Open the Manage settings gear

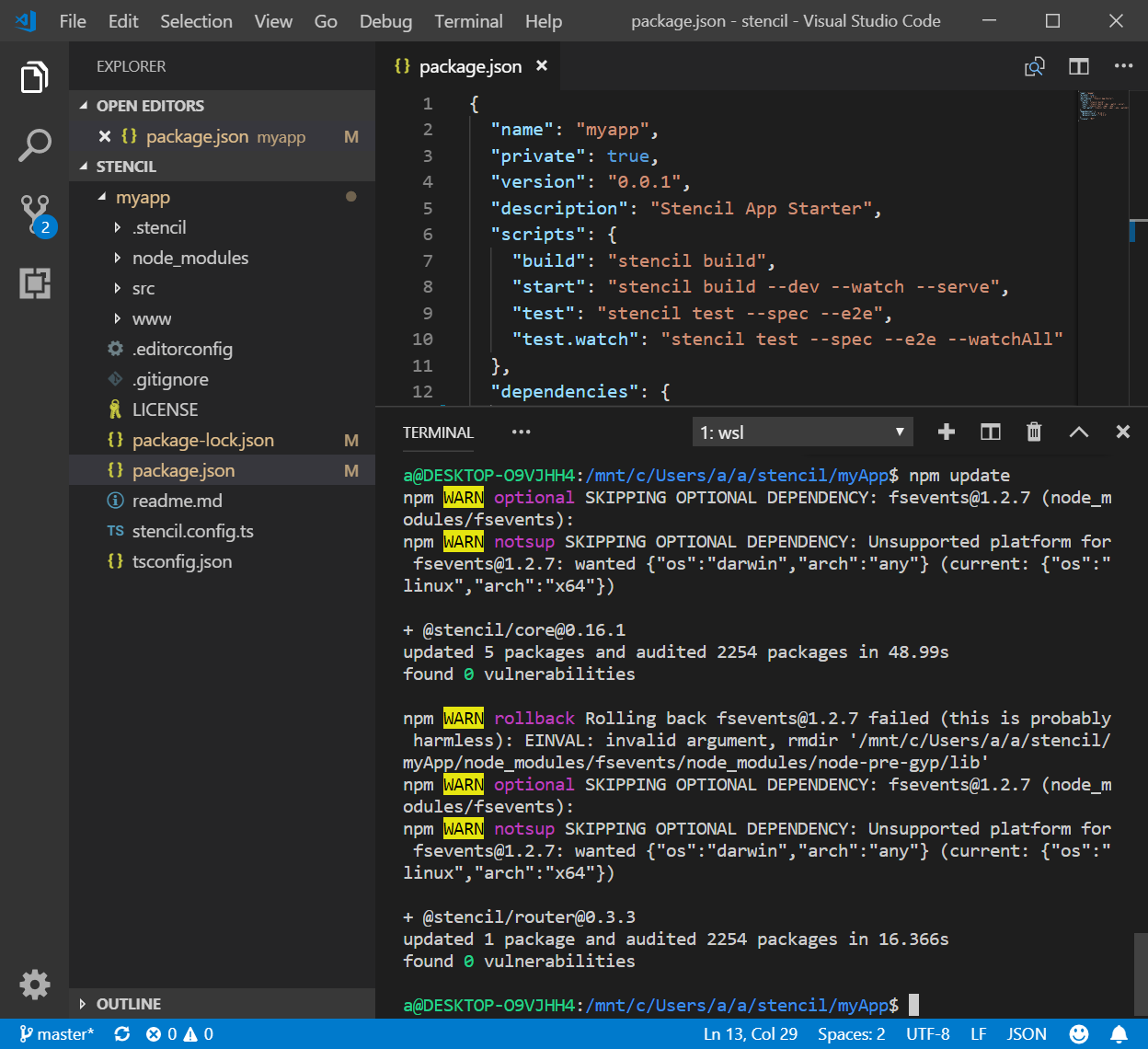pos(35,984)
